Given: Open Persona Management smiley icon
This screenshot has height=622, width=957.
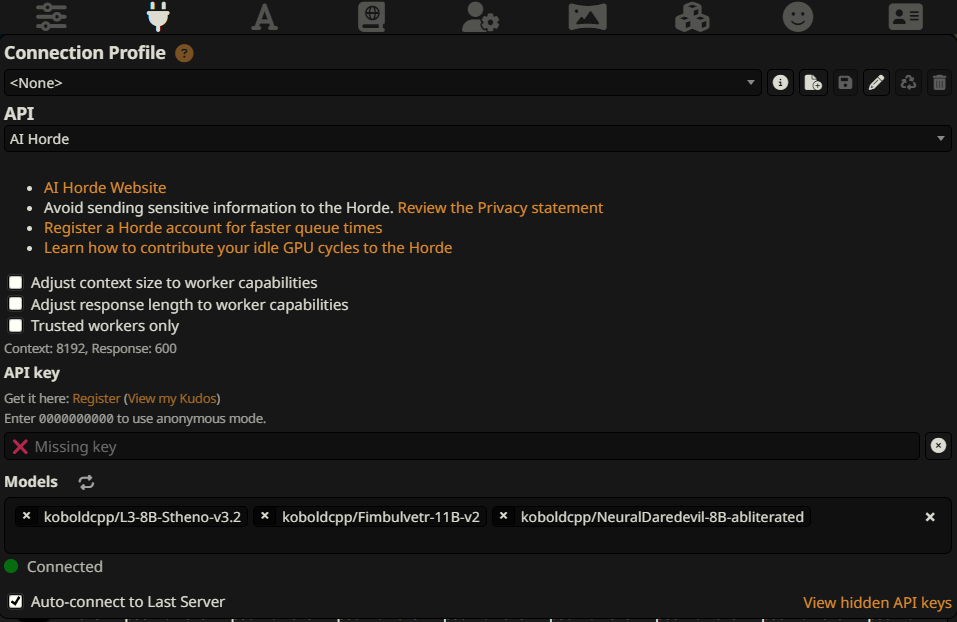Looking at the screenshot, I should [x=798, y=16].
